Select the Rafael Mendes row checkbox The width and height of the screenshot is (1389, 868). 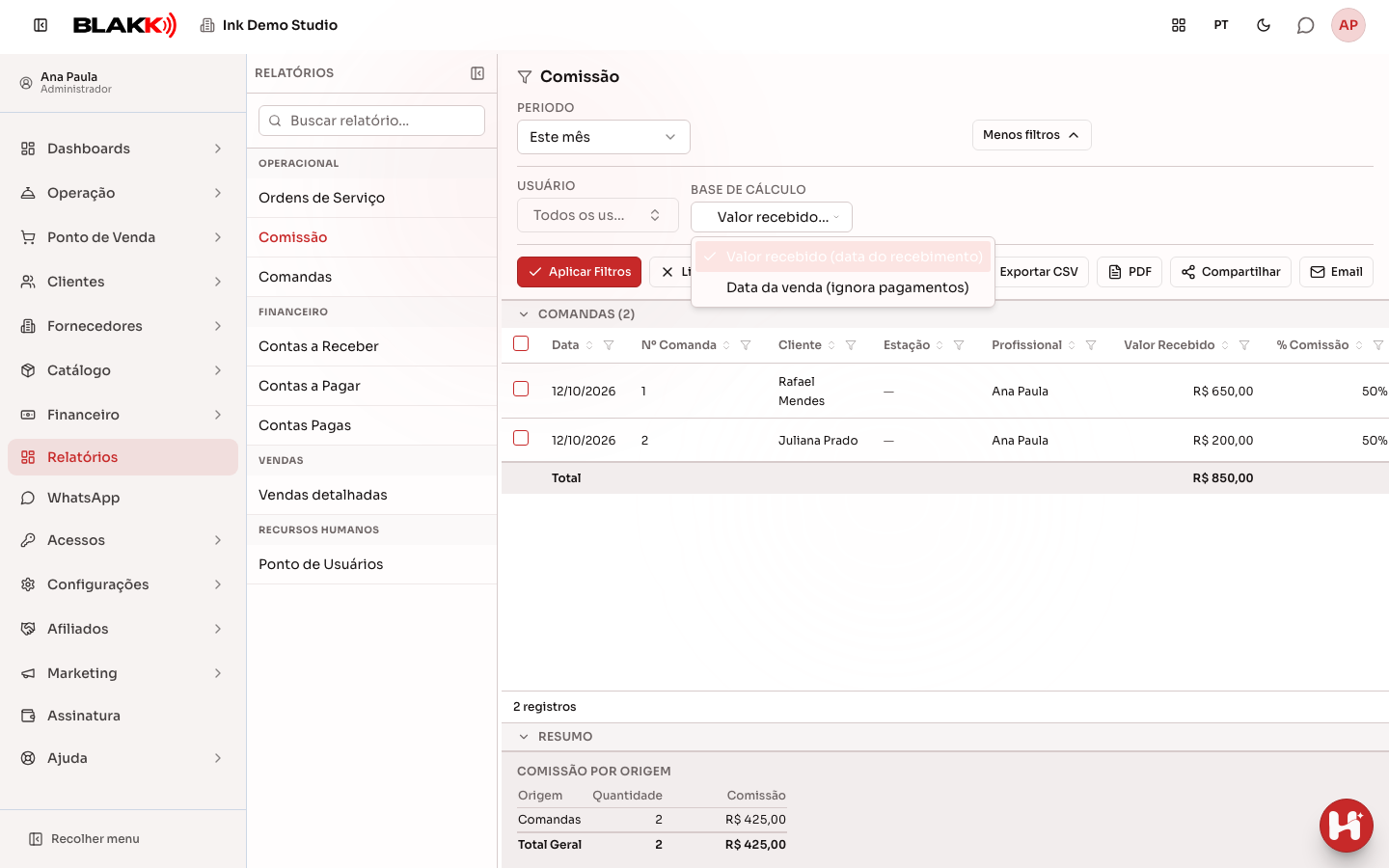[521, 389]
